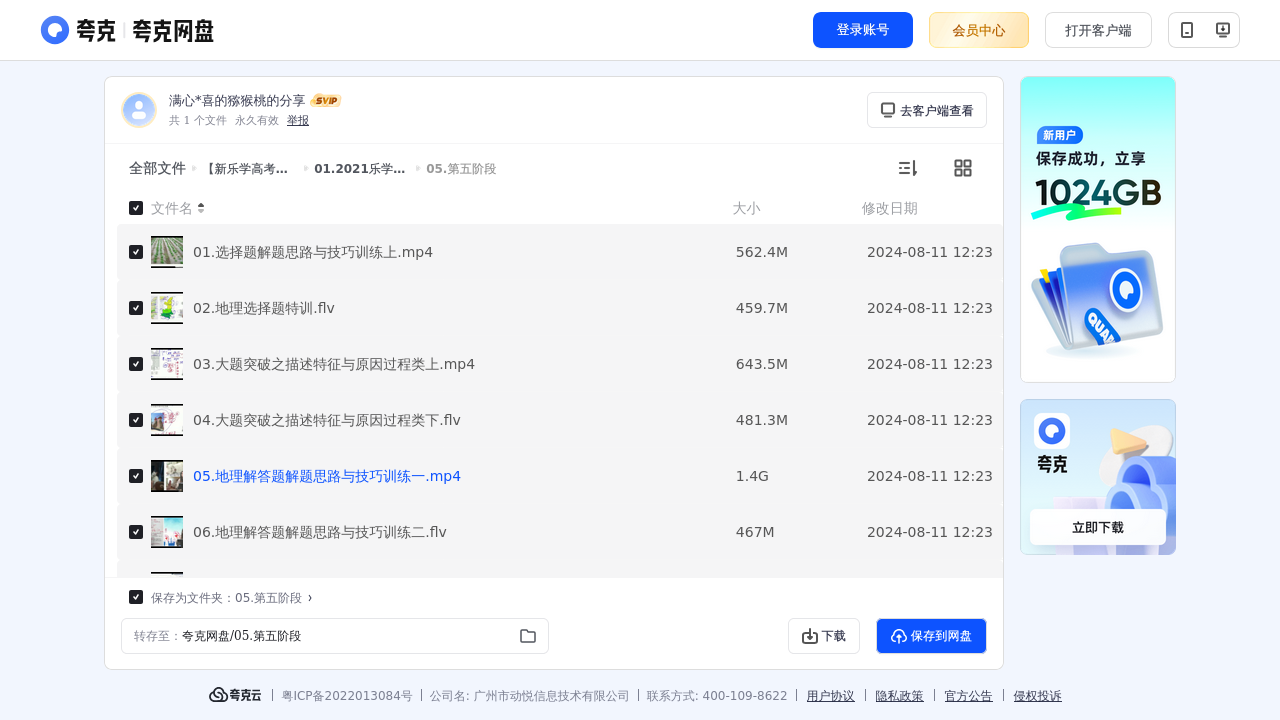The height and width of the screenshot is (720, 1280).
Task: Uncheck 04.大题突破 下.flv checkbox
Action: 136,420
